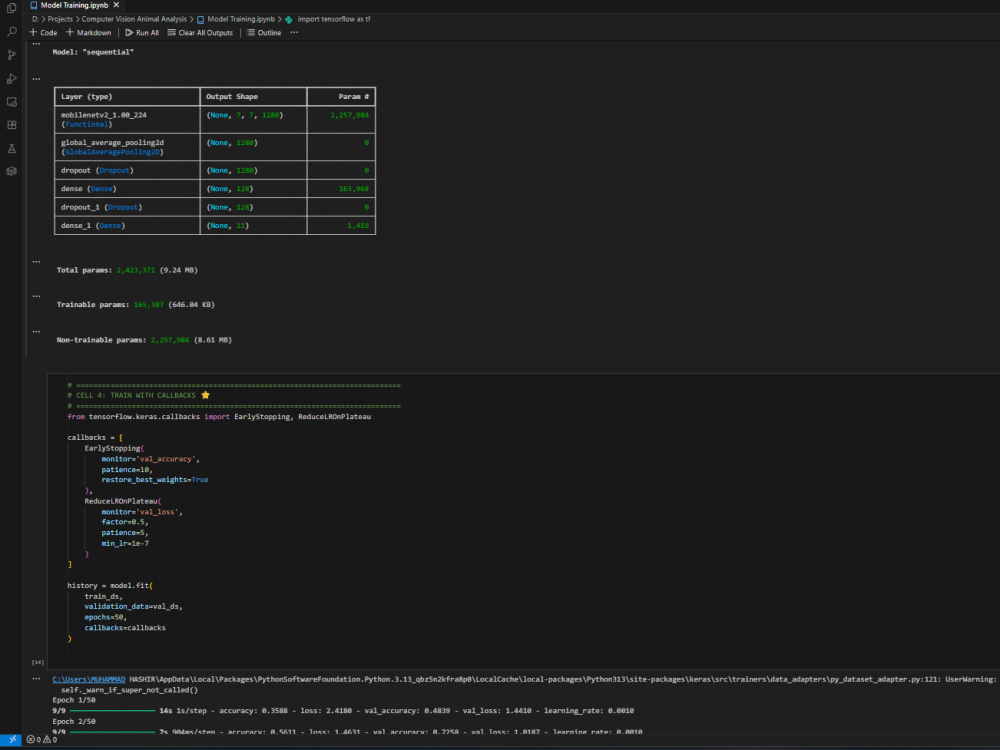Click the cell execution count [14]
This screenshot has width=1000, height=750.
coord(38,662)
